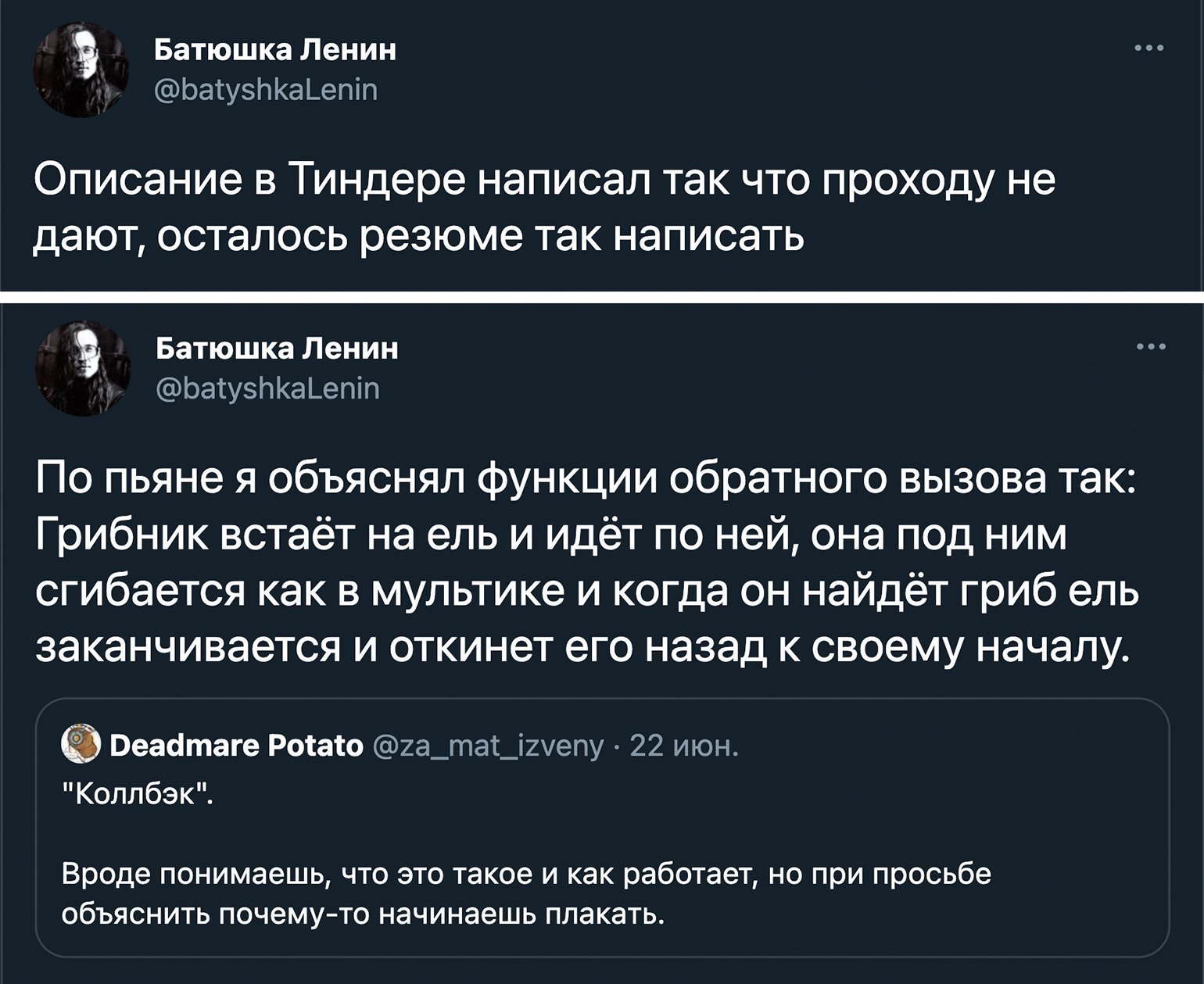Click the @batyshkaLenin handle in the lower tweet
This screenshot has height=984, width=1204.
pyautogui.click(x=268, y=388)
